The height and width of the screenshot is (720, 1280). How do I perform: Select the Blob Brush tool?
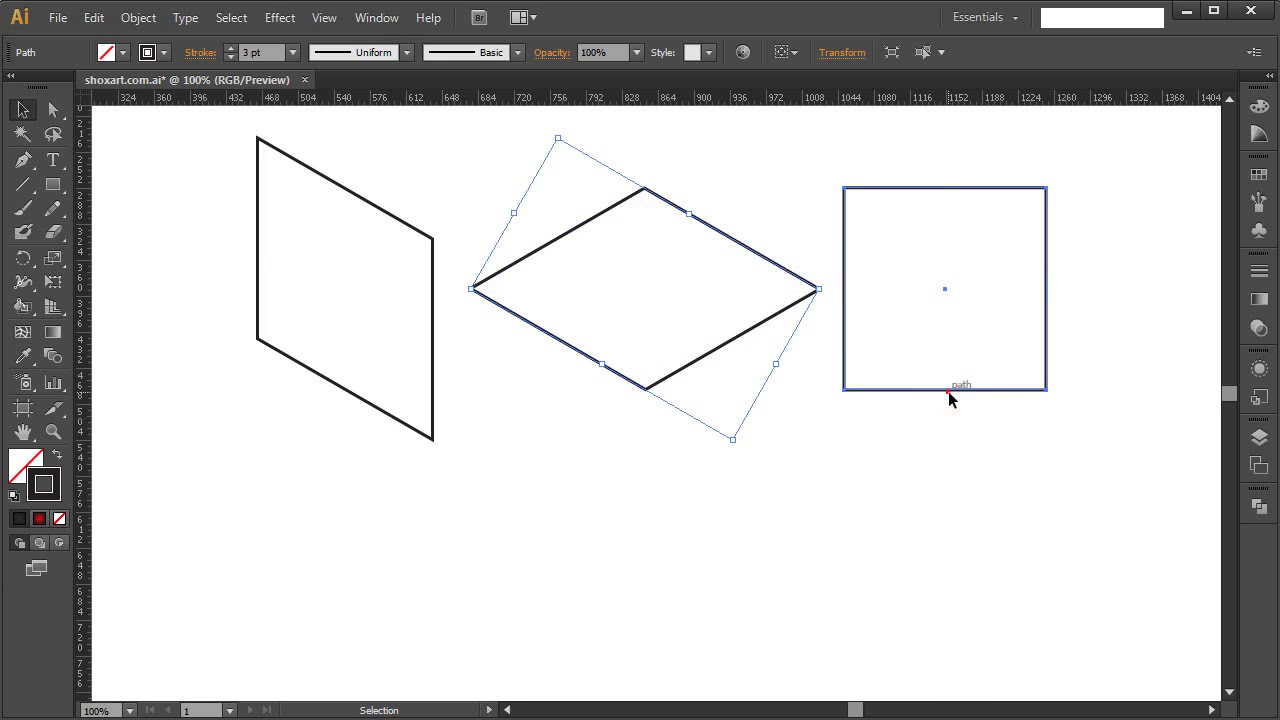[23, 232]
